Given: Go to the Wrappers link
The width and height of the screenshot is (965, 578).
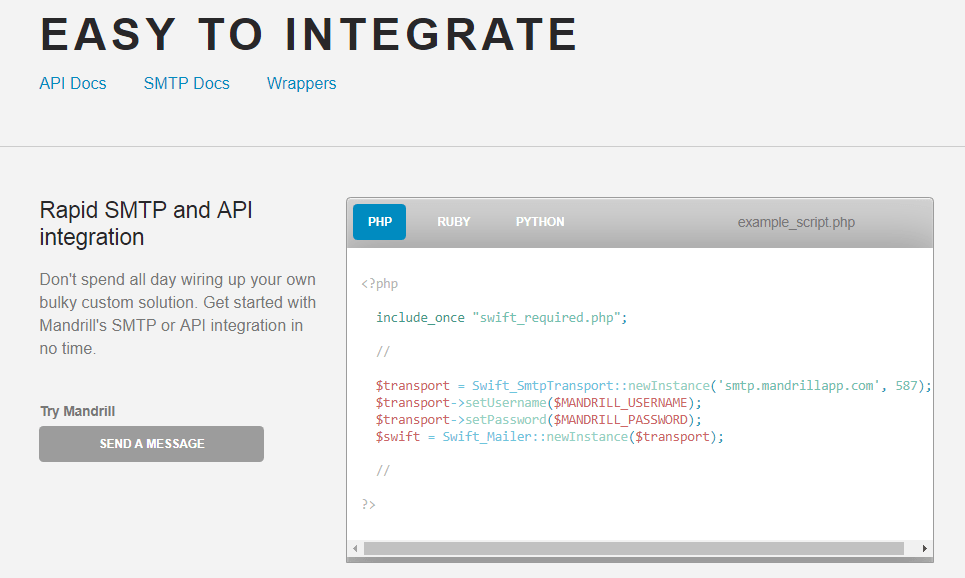Looking at the screenshot, I should [302, 83].
